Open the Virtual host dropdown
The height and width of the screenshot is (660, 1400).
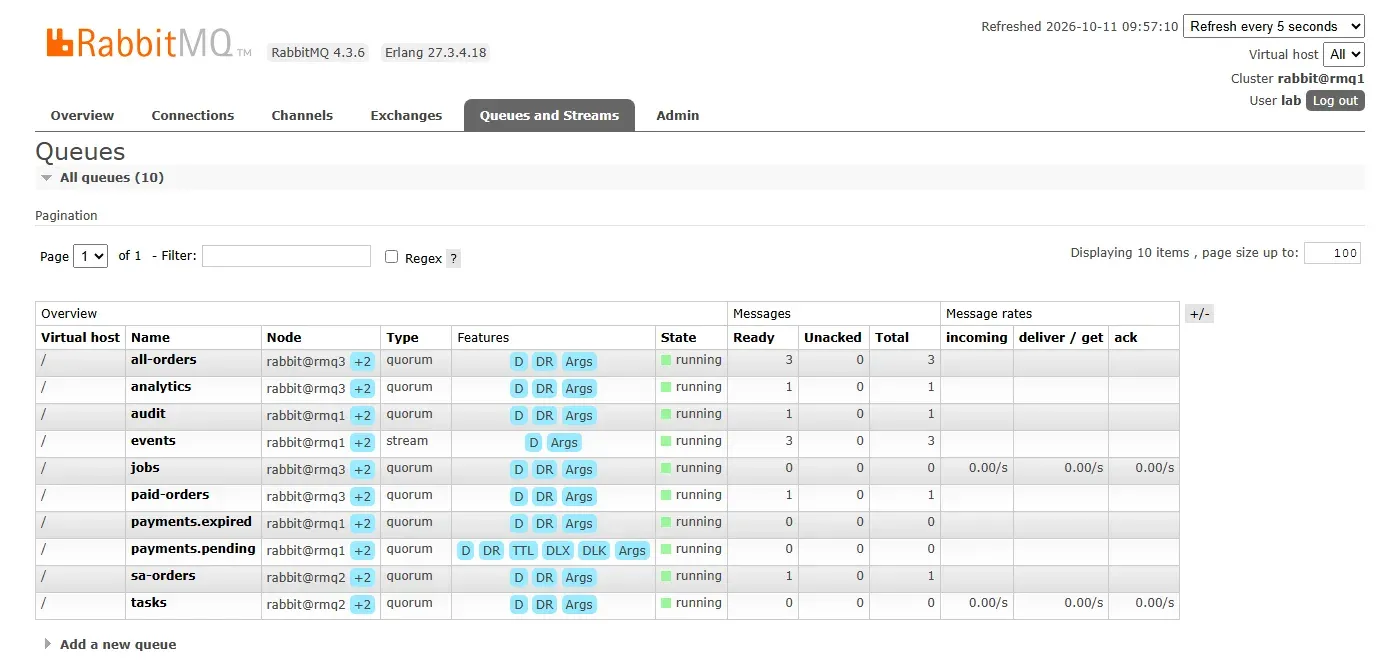pos(1343,54)
